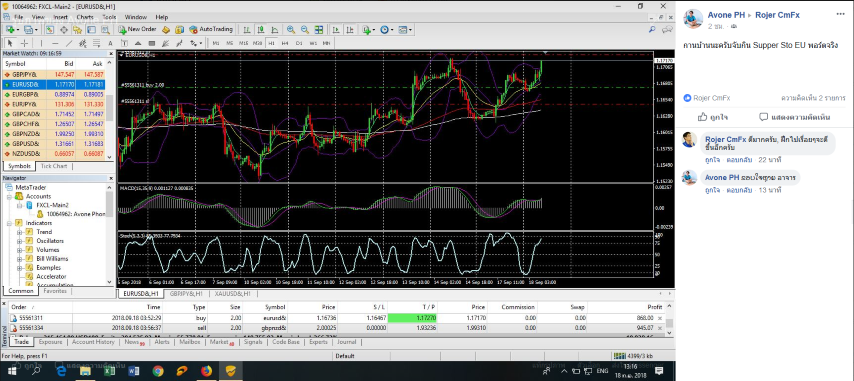Select the text label tool
Image resolution: width=854 pixels, height=381 pixels.
pyautogui.click(x=124, y=43)
